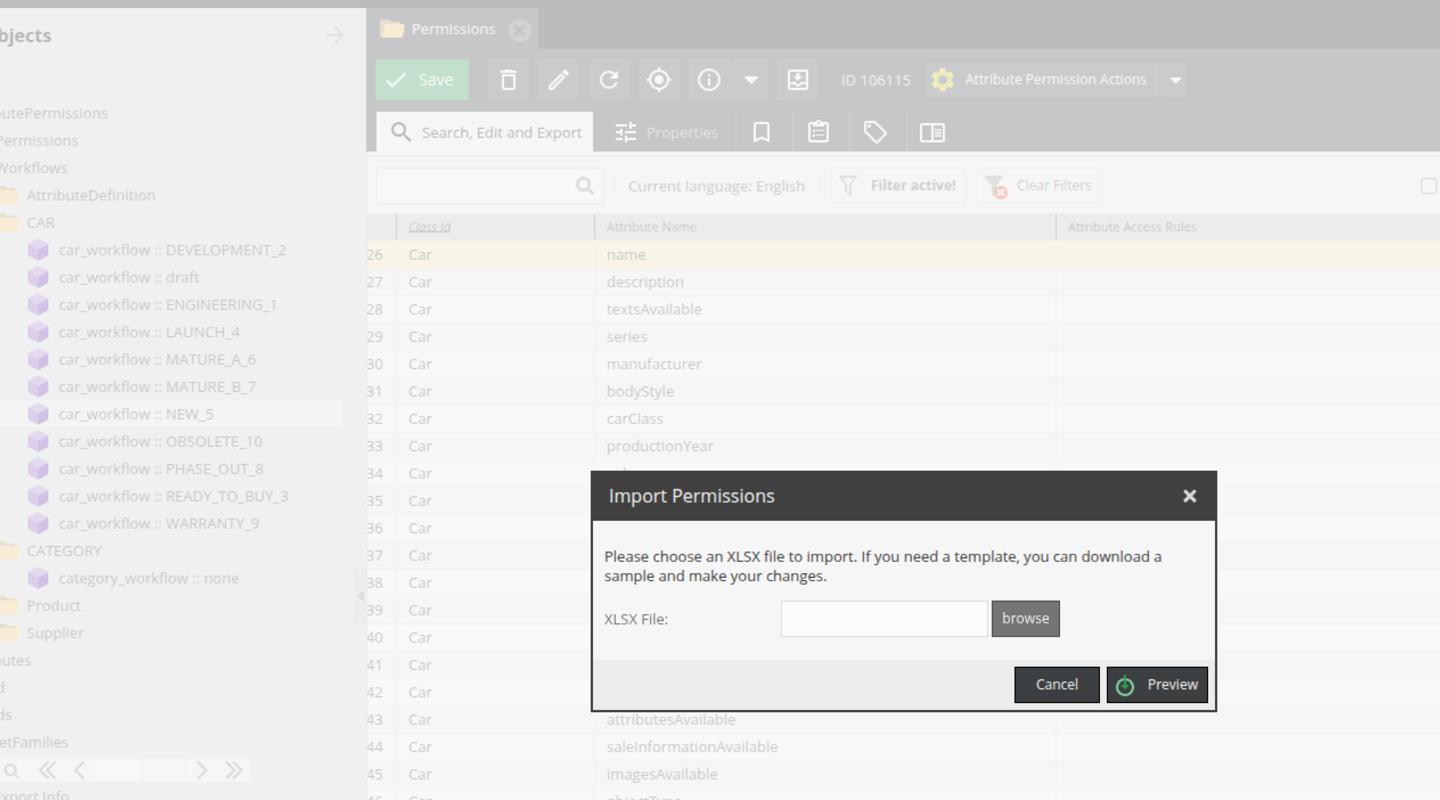Collapse the left panel via splitter arrow
This screenshot has height=800, width=1440.
click(361, 596)
